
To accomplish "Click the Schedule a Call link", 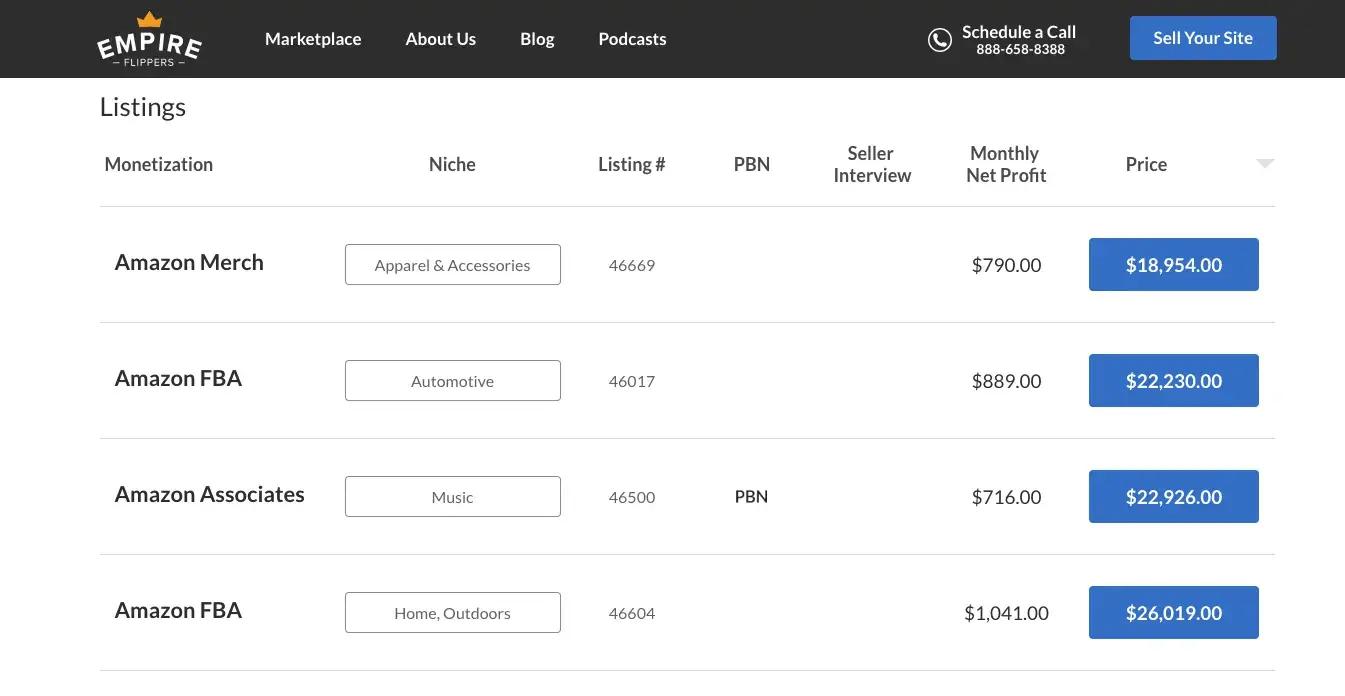I will click(1018, 32).
